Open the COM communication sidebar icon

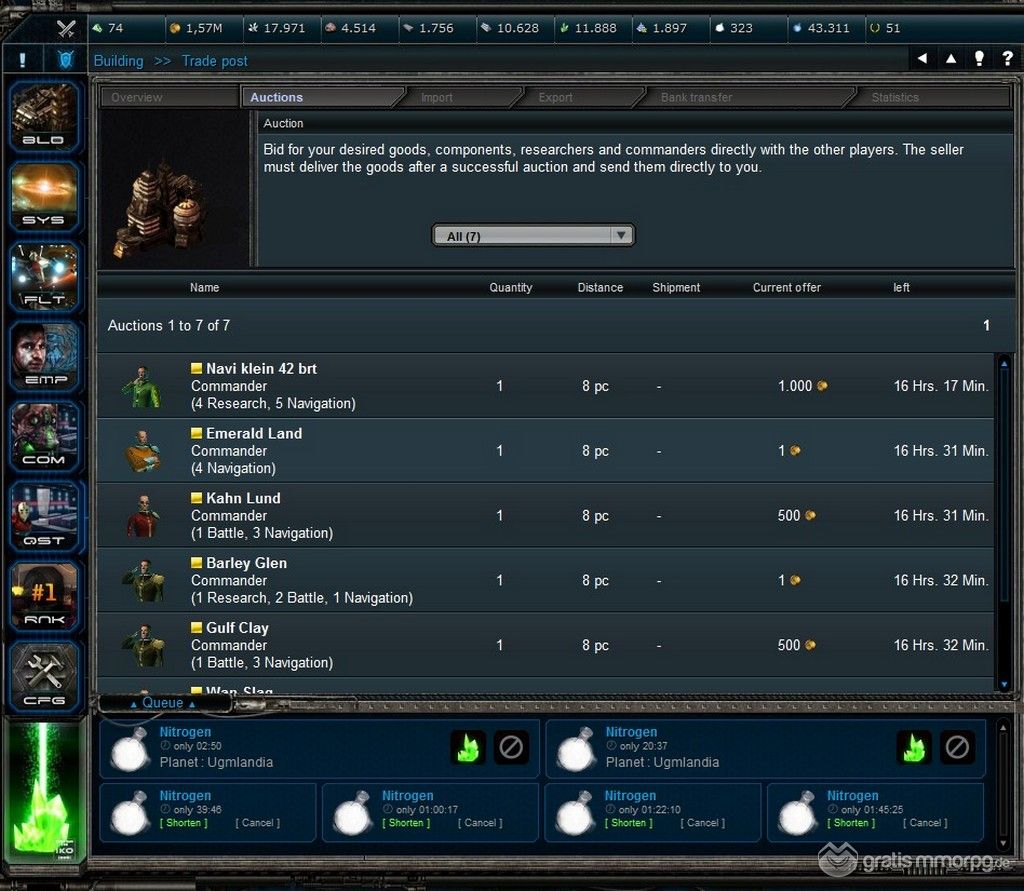tap(44, 435)
